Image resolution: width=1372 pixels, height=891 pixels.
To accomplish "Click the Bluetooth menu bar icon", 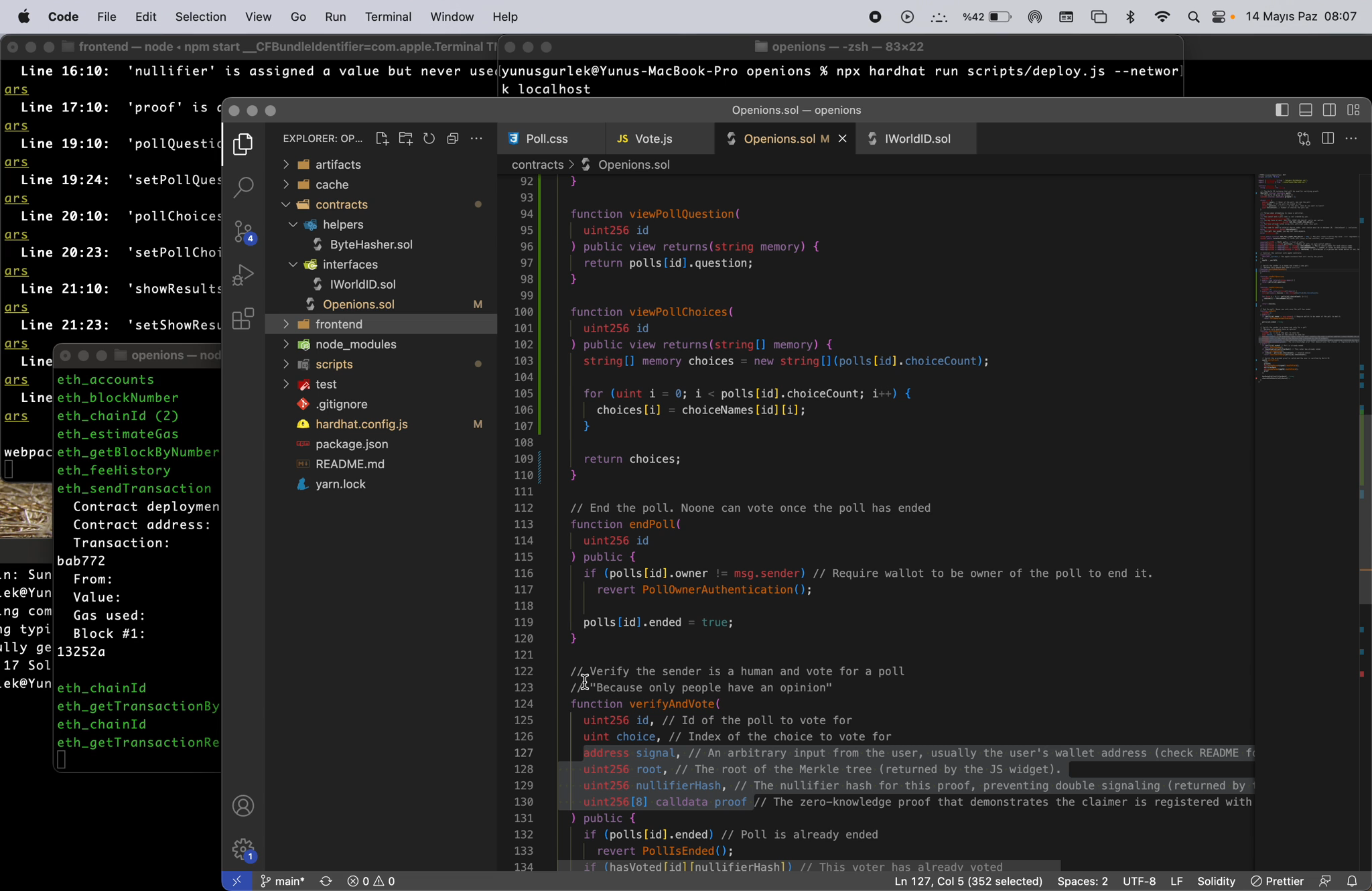I will (1131, 17).
